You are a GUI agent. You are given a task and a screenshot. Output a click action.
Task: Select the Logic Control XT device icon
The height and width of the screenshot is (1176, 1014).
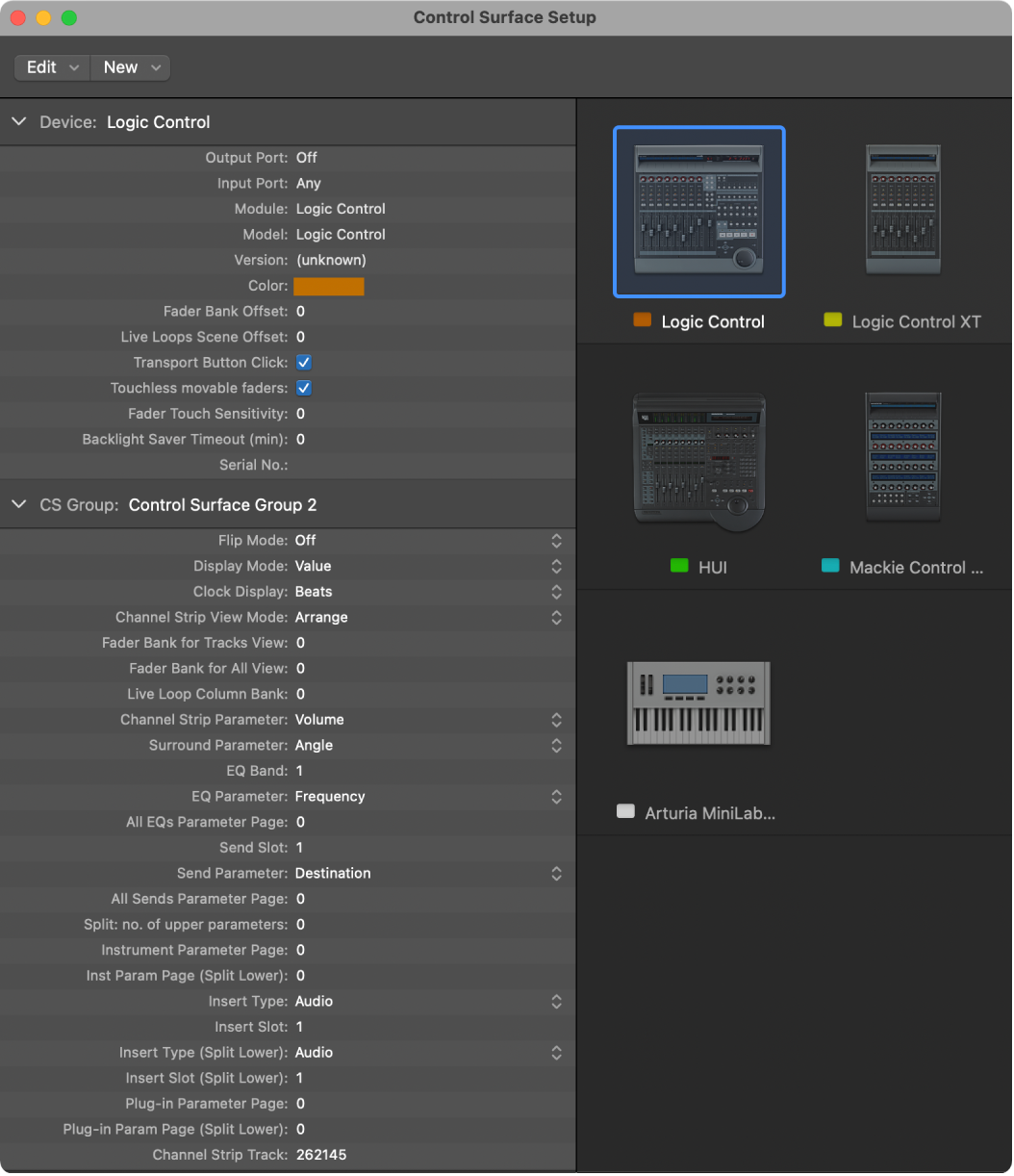tap(902, 211)
